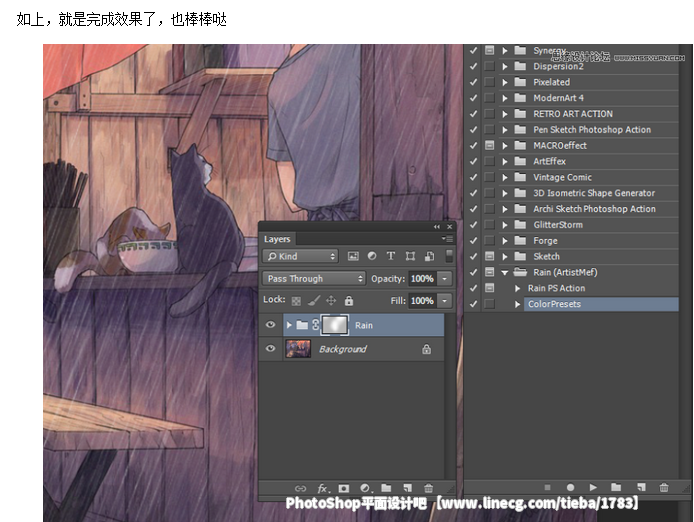Screen dimensions: 694x522
Task: Open the Fill slider dropdown arrow
Action: tap(444, 301)
